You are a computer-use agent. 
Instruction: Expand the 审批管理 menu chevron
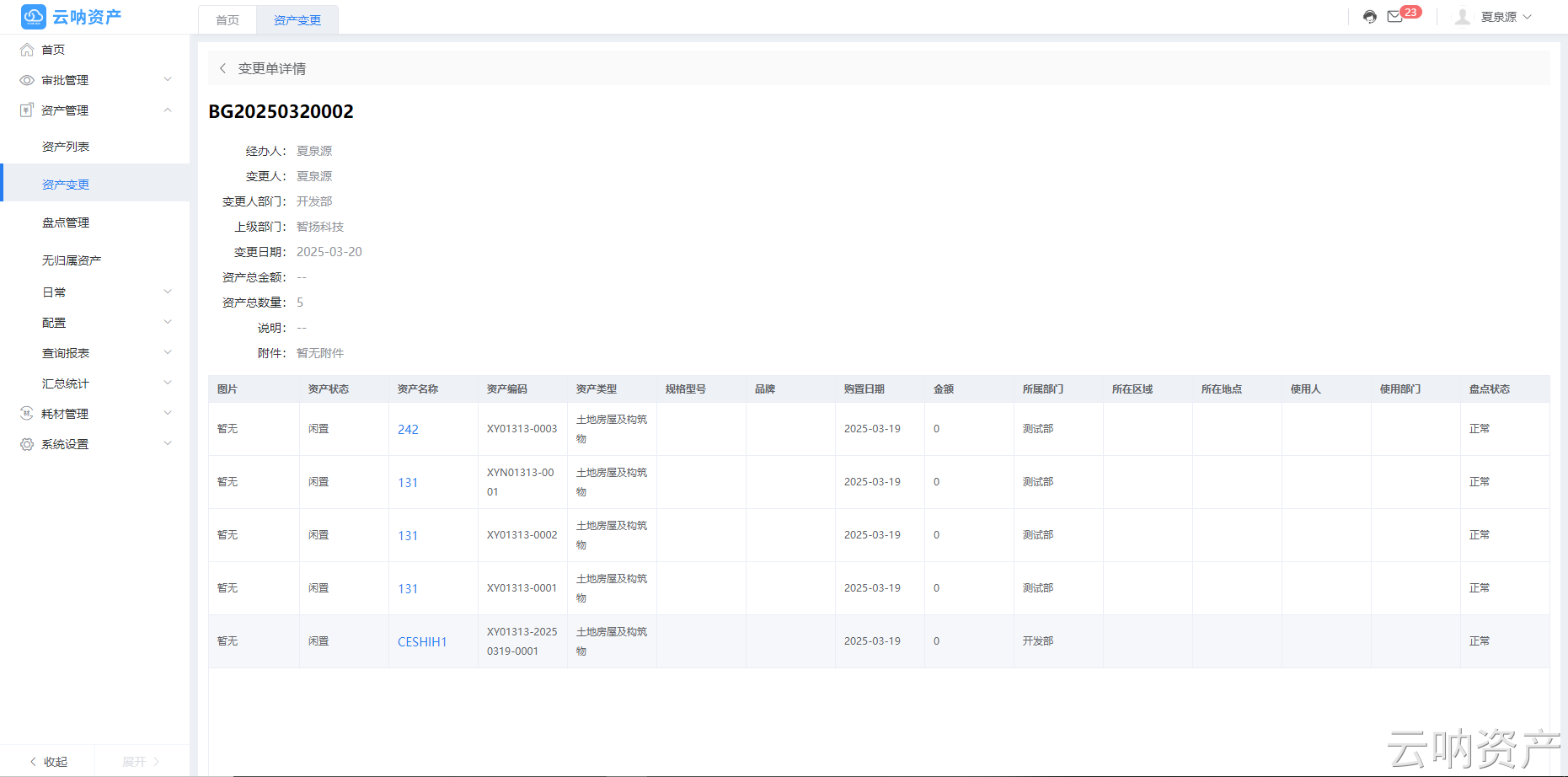(168, 80)
